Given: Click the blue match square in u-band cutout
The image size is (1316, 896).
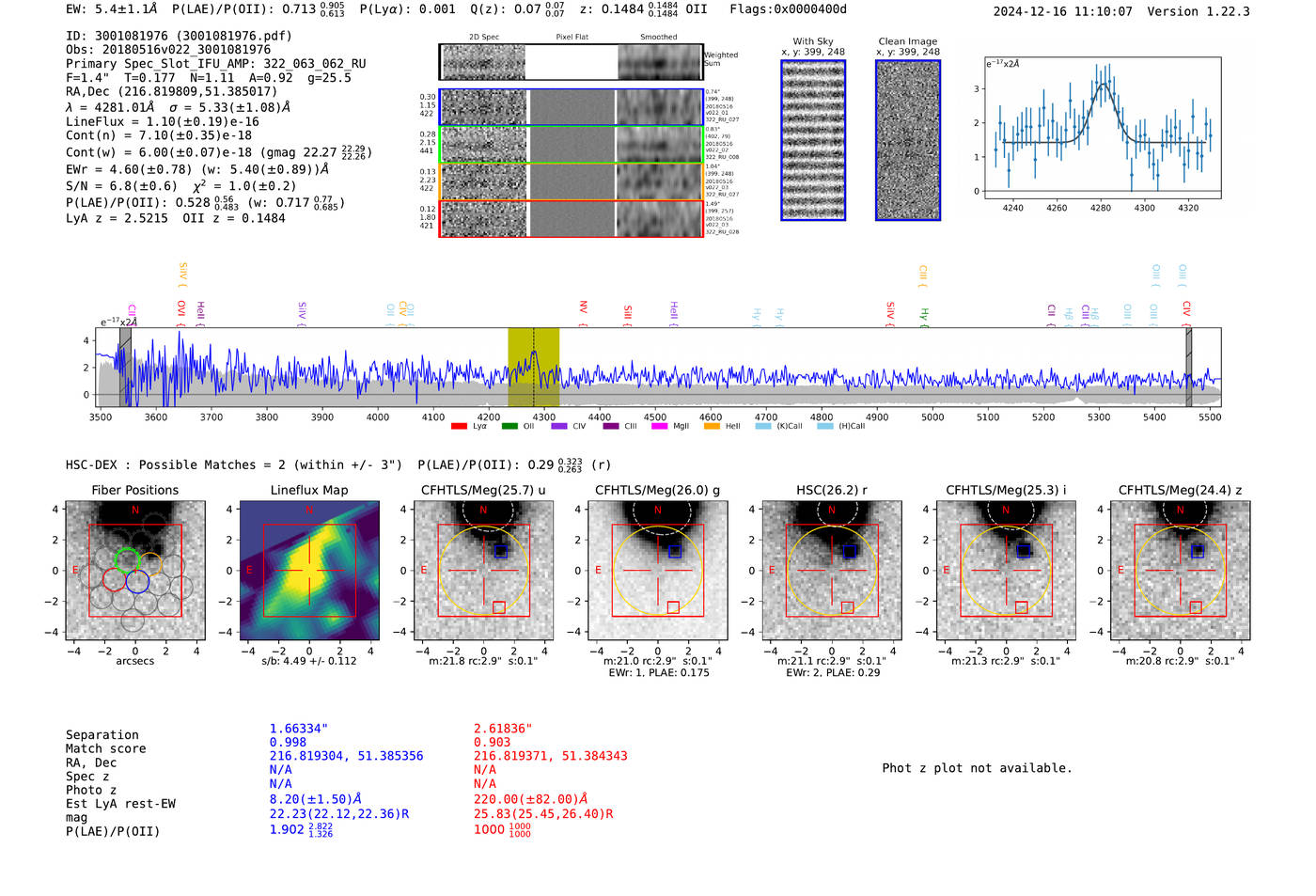Looking at the screenshot, I should pyautogui.click(x=500, y=551).
